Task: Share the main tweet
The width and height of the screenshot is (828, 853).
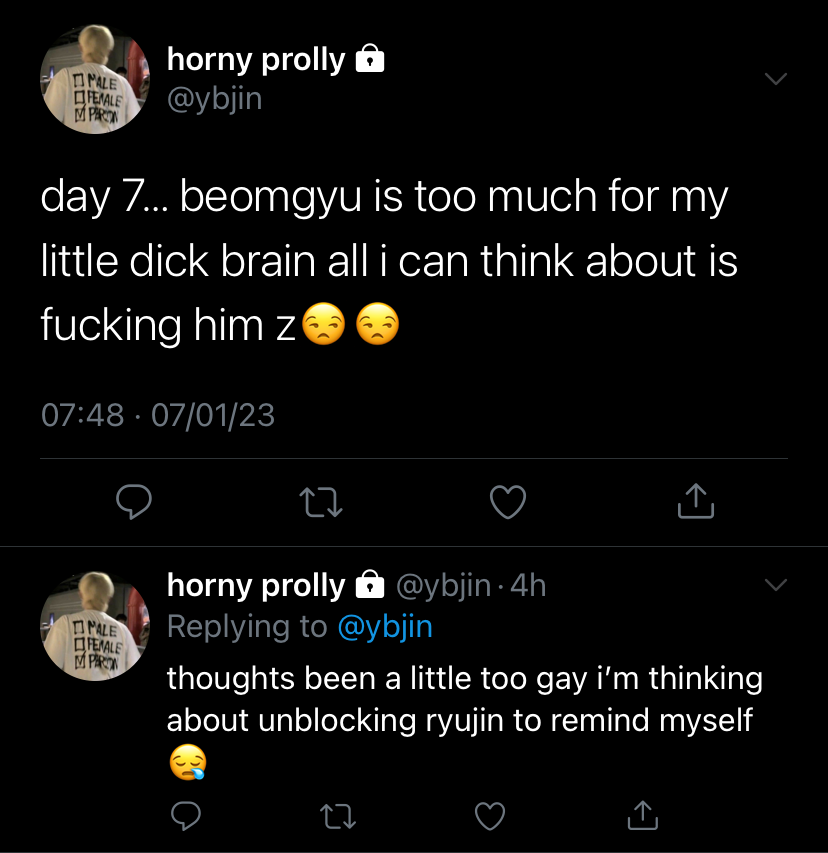Action: tap(695, 500)
